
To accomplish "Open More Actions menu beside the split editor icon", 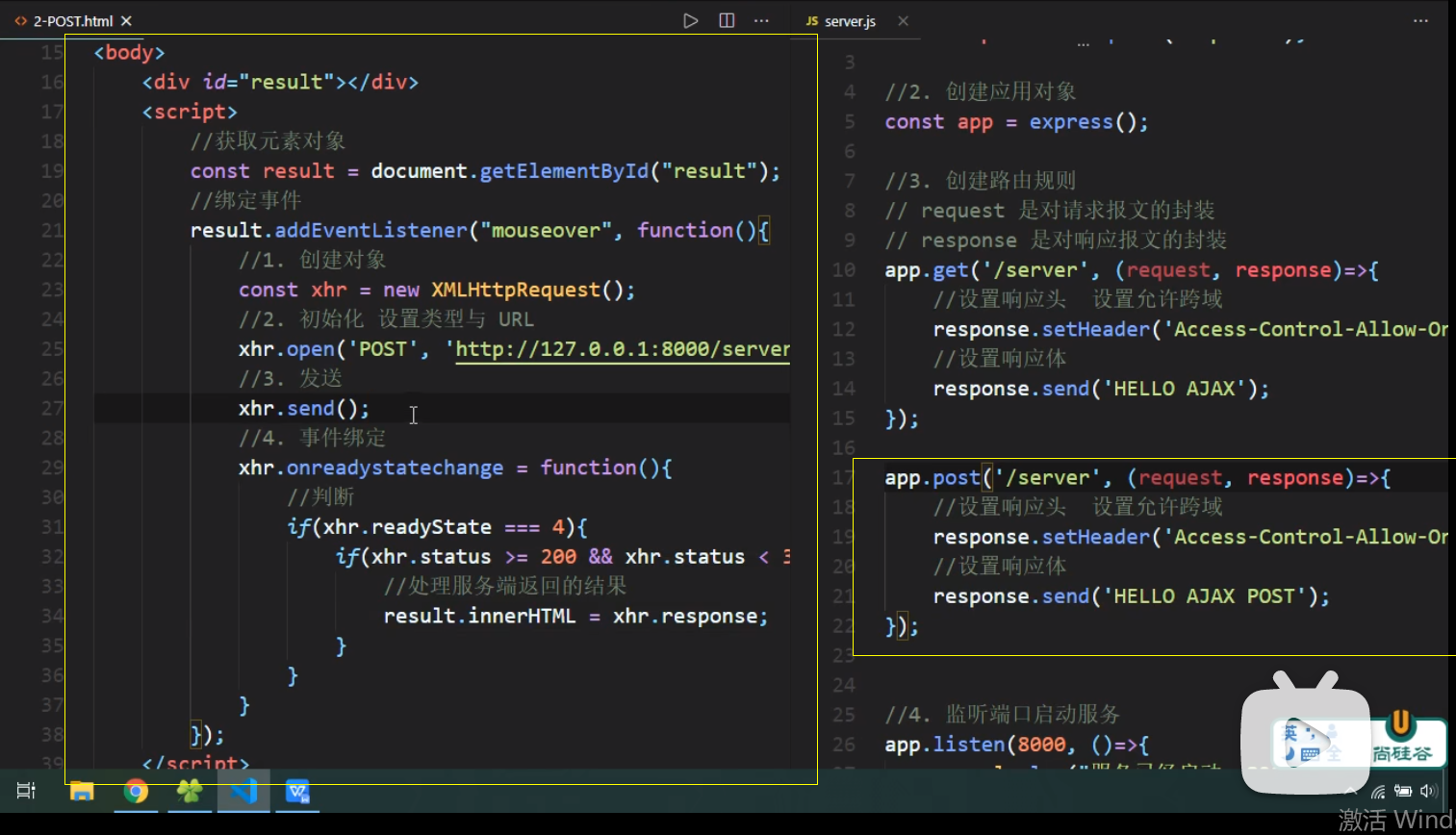I will (x=761, y=20).
